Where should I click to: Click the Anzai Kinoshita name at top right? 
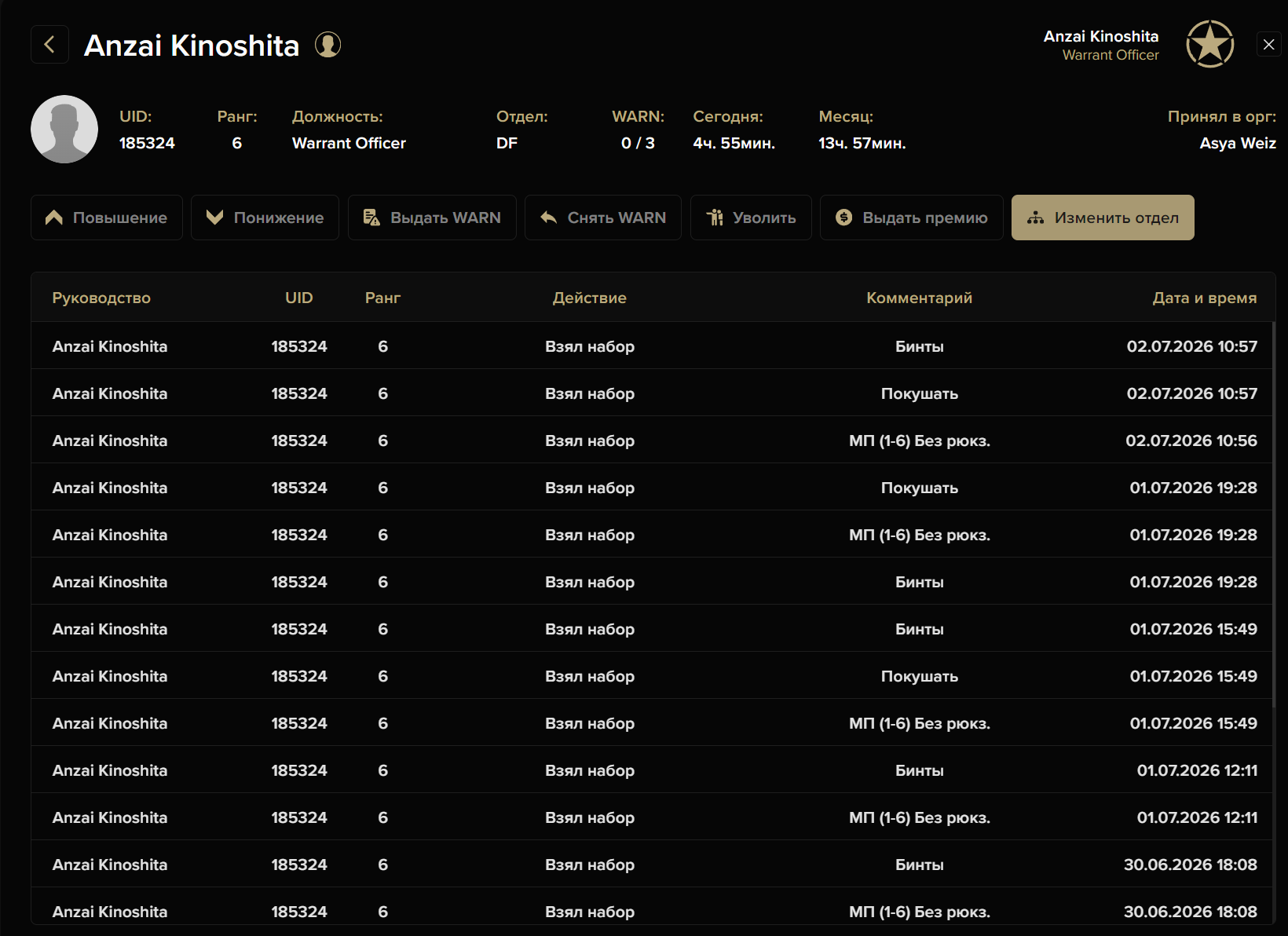pos(1101,36)
